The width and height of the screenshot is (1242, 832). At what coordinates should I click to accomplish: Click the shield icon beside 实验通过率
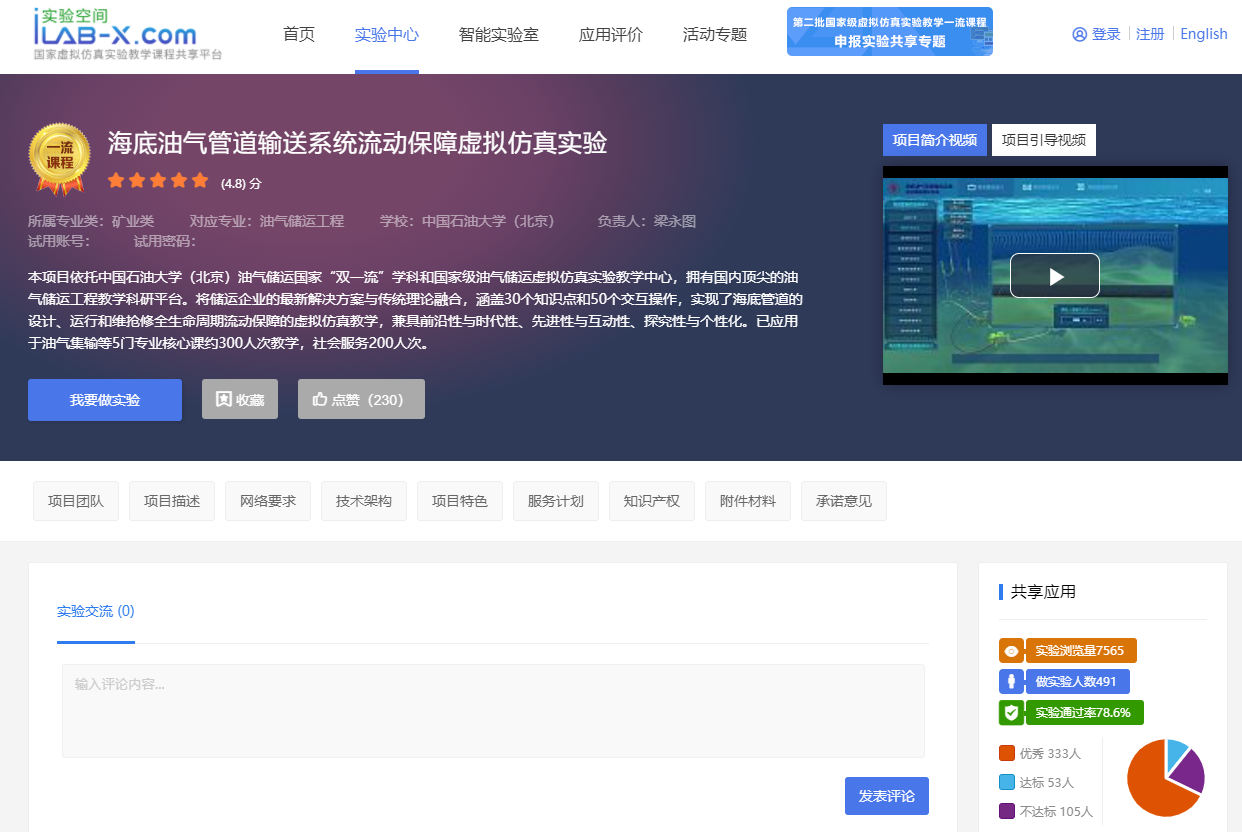pos(1011,713)
